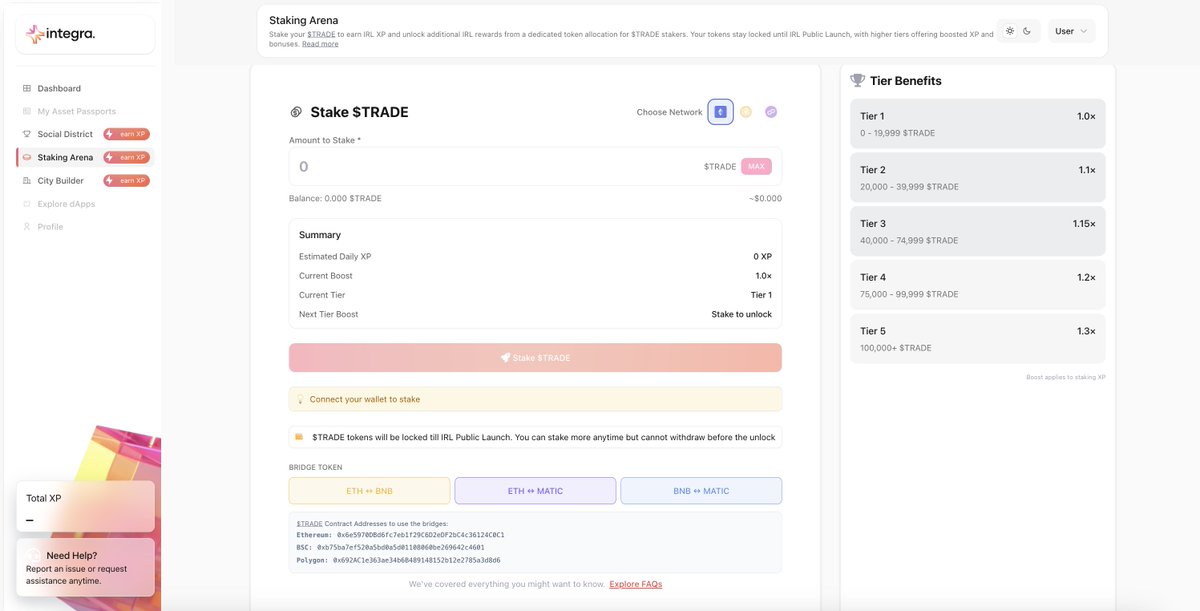Click the Polygon contract address
The width and height of the screenshot is (1200, 611).
point(416,560)
